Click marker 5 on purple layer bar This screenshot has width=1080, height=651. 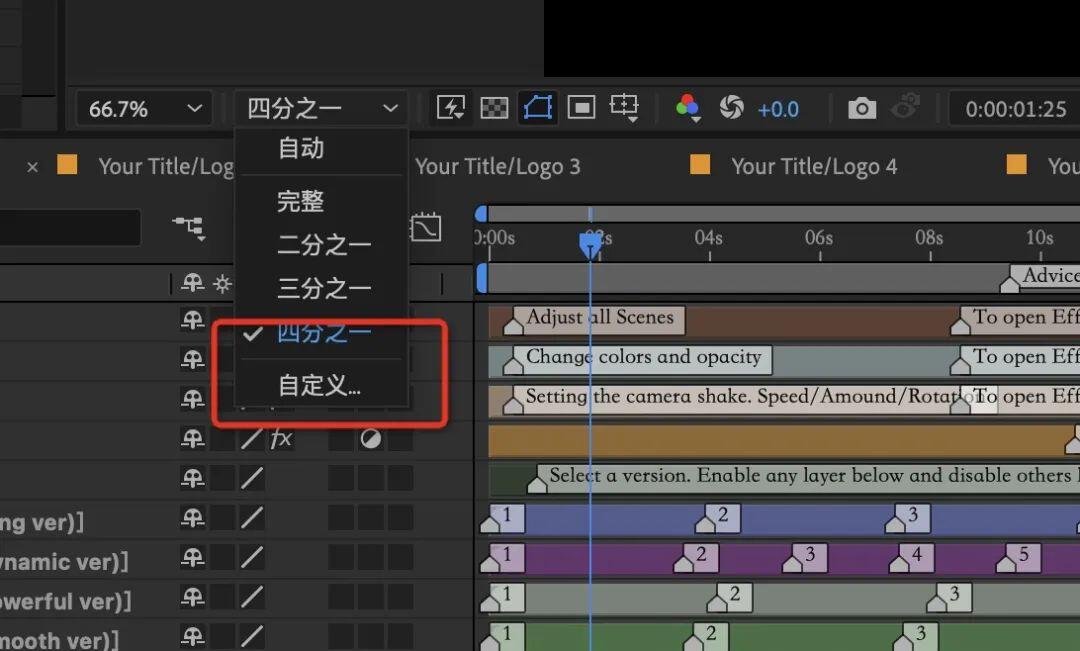(1018, 558)
